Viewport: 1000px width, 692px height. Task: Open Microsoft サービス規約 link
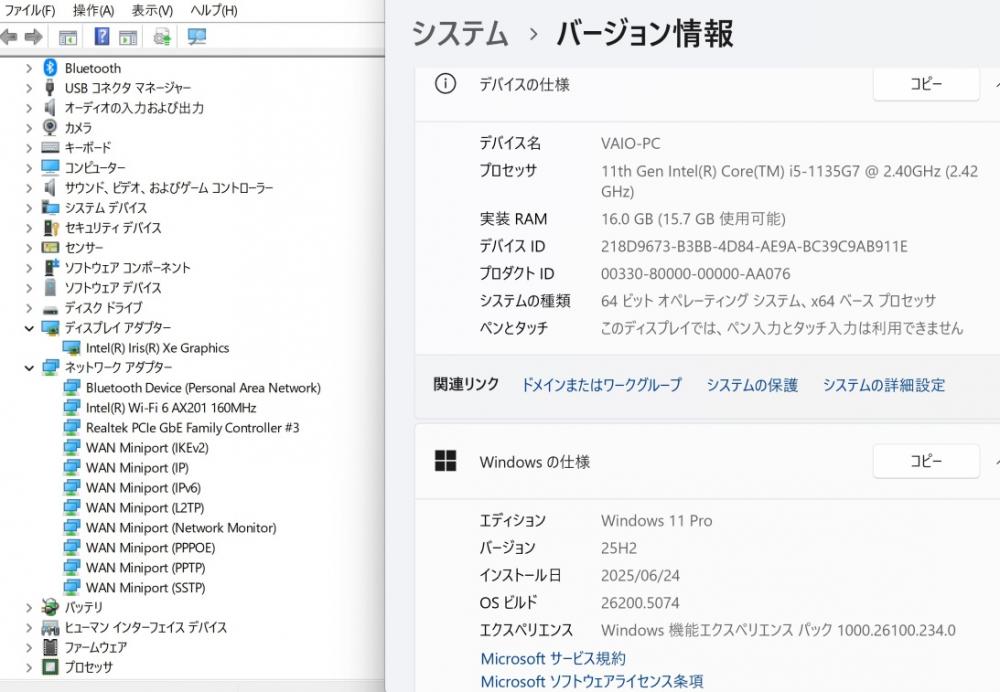[553, 658]
